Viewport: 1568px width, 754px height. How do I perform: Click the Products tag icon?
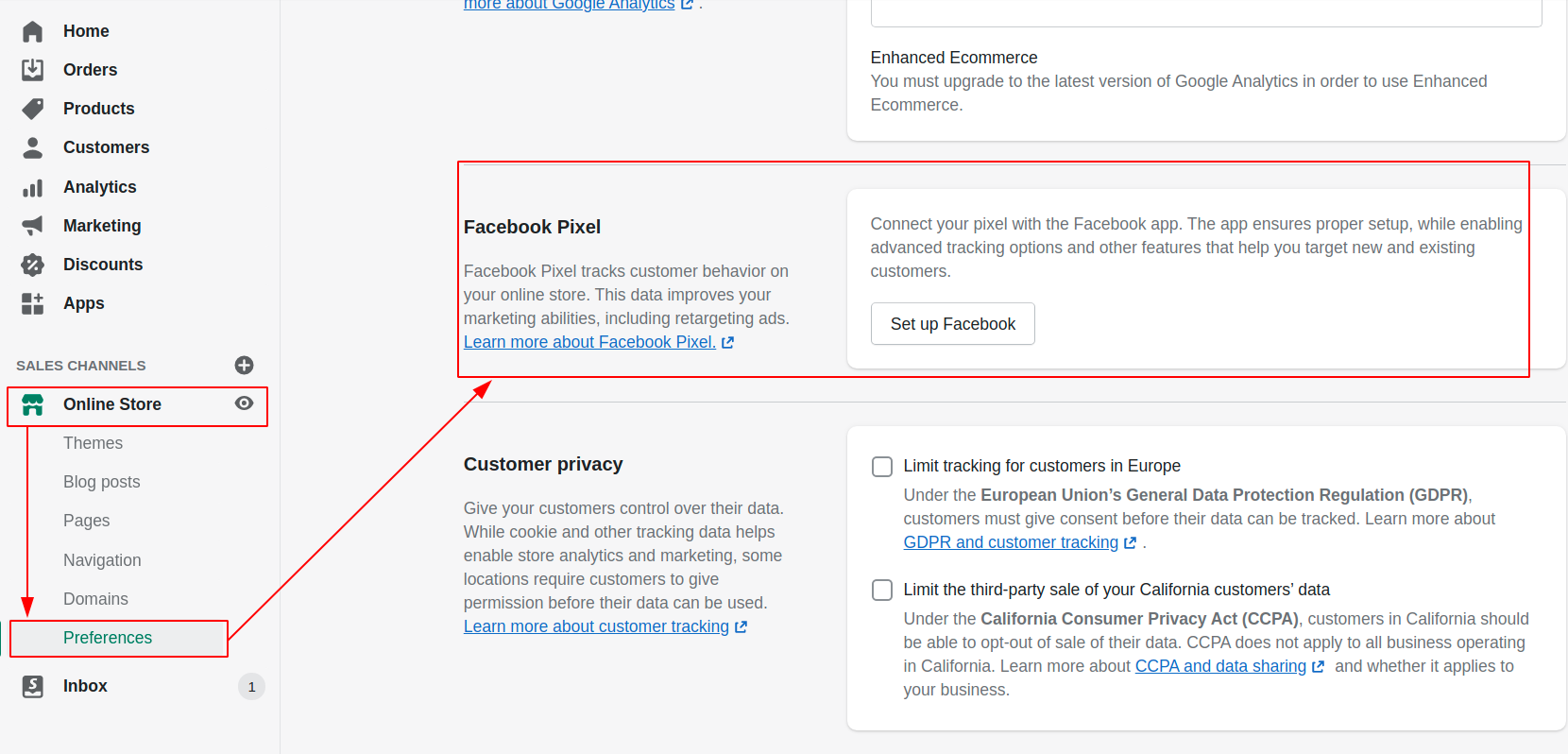(x=32, y=109)
